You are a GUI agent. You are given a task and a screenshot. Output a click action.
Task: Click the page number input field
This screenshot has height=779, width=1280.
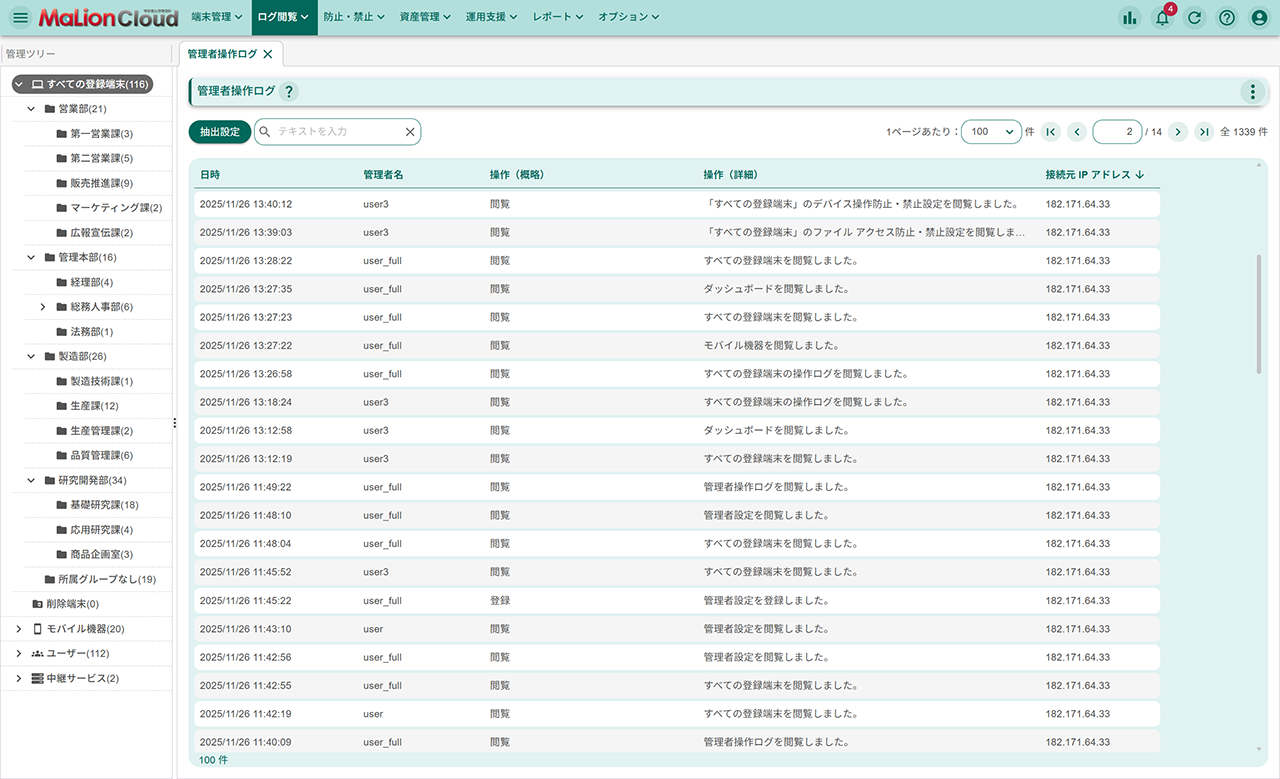(x=1117, y=132)
